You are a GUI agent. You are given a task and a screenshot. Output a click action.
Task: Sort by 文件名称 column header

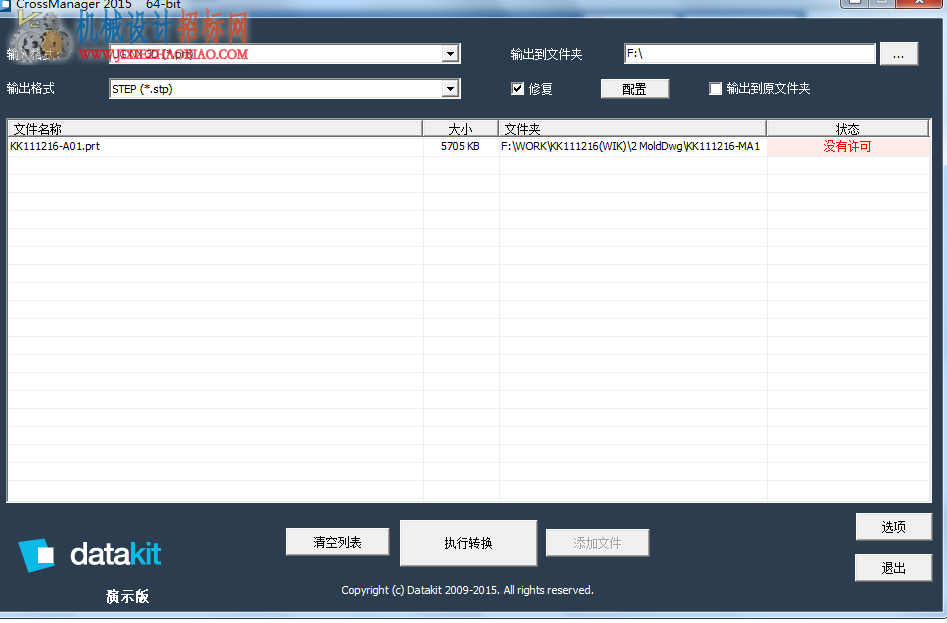214,129
